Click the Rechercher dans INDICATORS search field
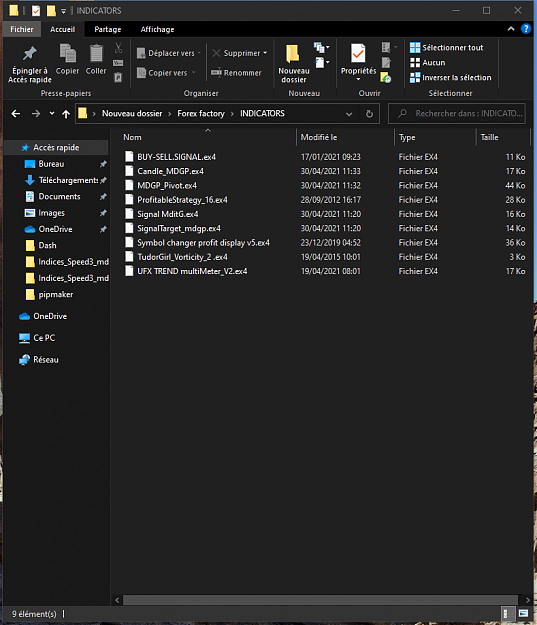Screen dimensions: 537x625 tap(457, 114)
